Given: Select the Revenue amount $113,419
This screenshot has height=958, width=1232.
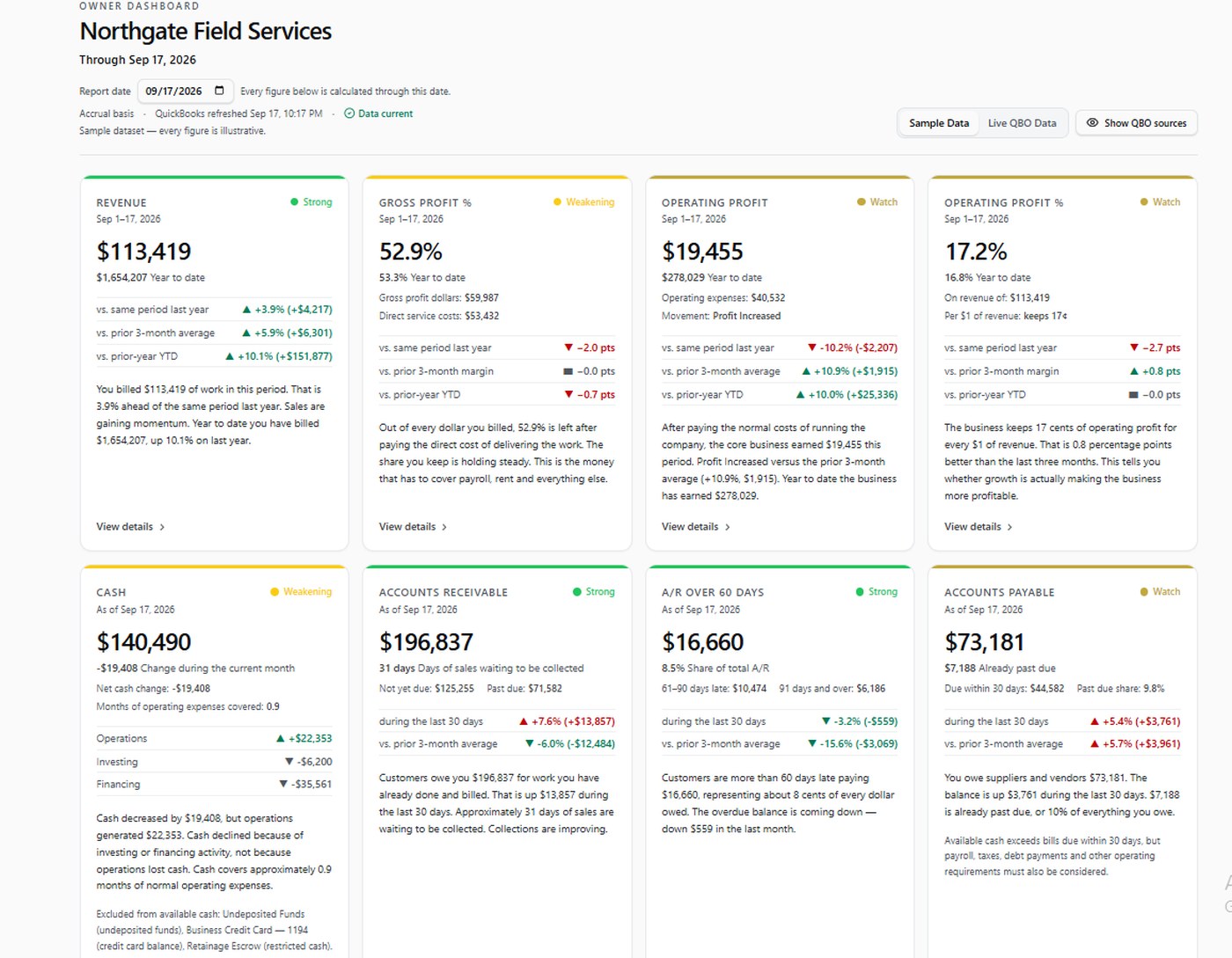Looking at the screenshot, I should [x=143, y=252].
